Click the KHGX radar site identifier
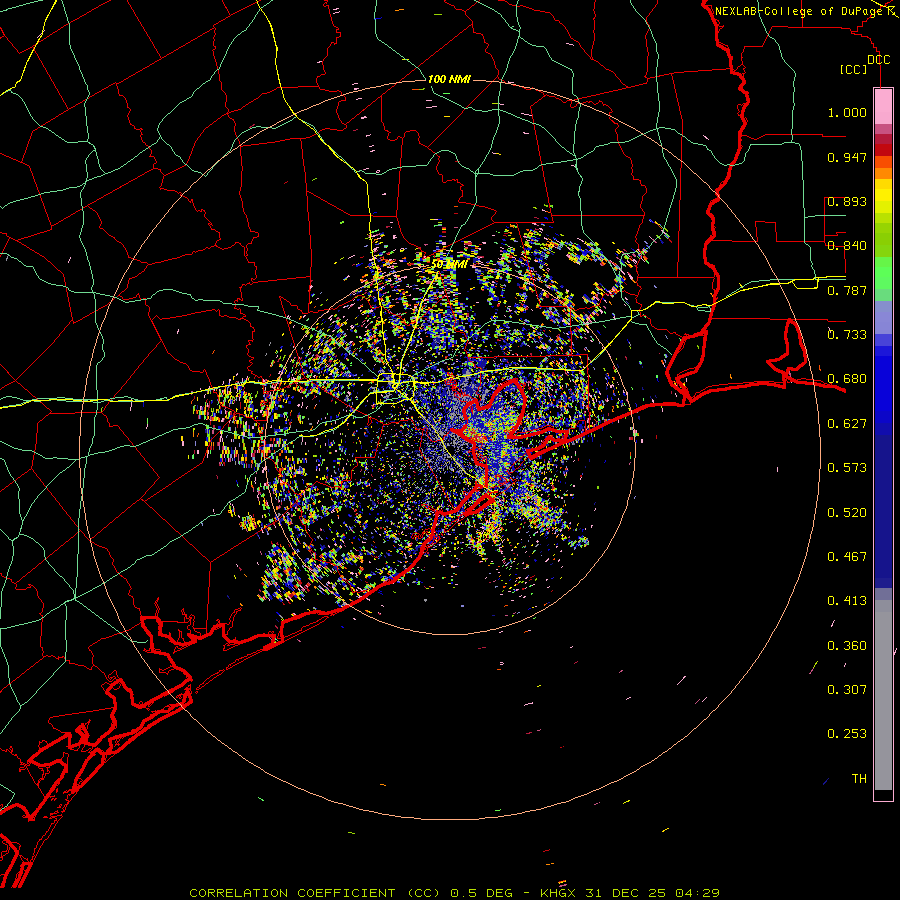900x900 pixels. tap(557, 893)
